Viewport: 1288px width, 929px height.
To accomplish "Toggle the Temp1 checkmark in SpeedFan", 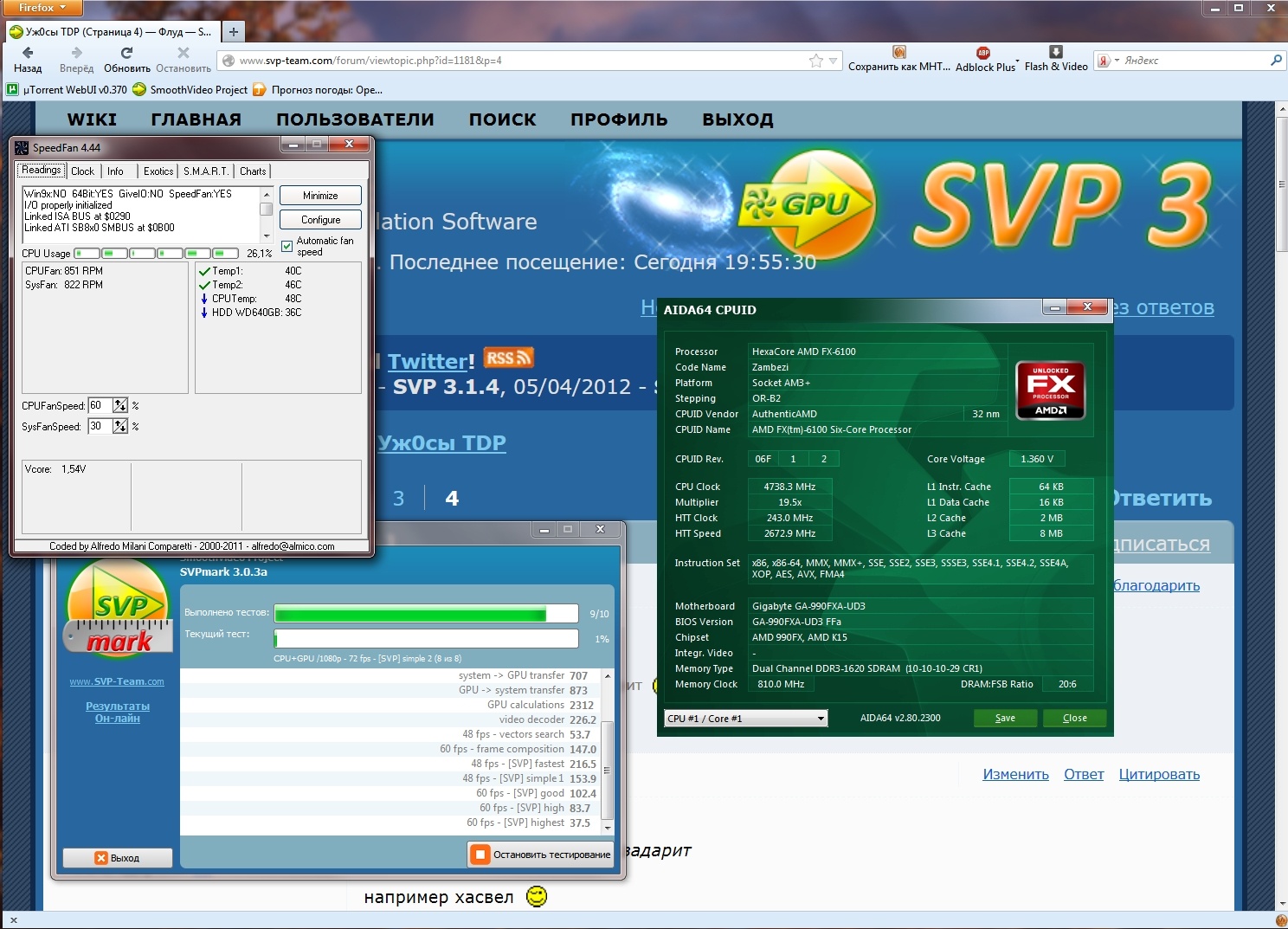I will [x=204, y=271].
